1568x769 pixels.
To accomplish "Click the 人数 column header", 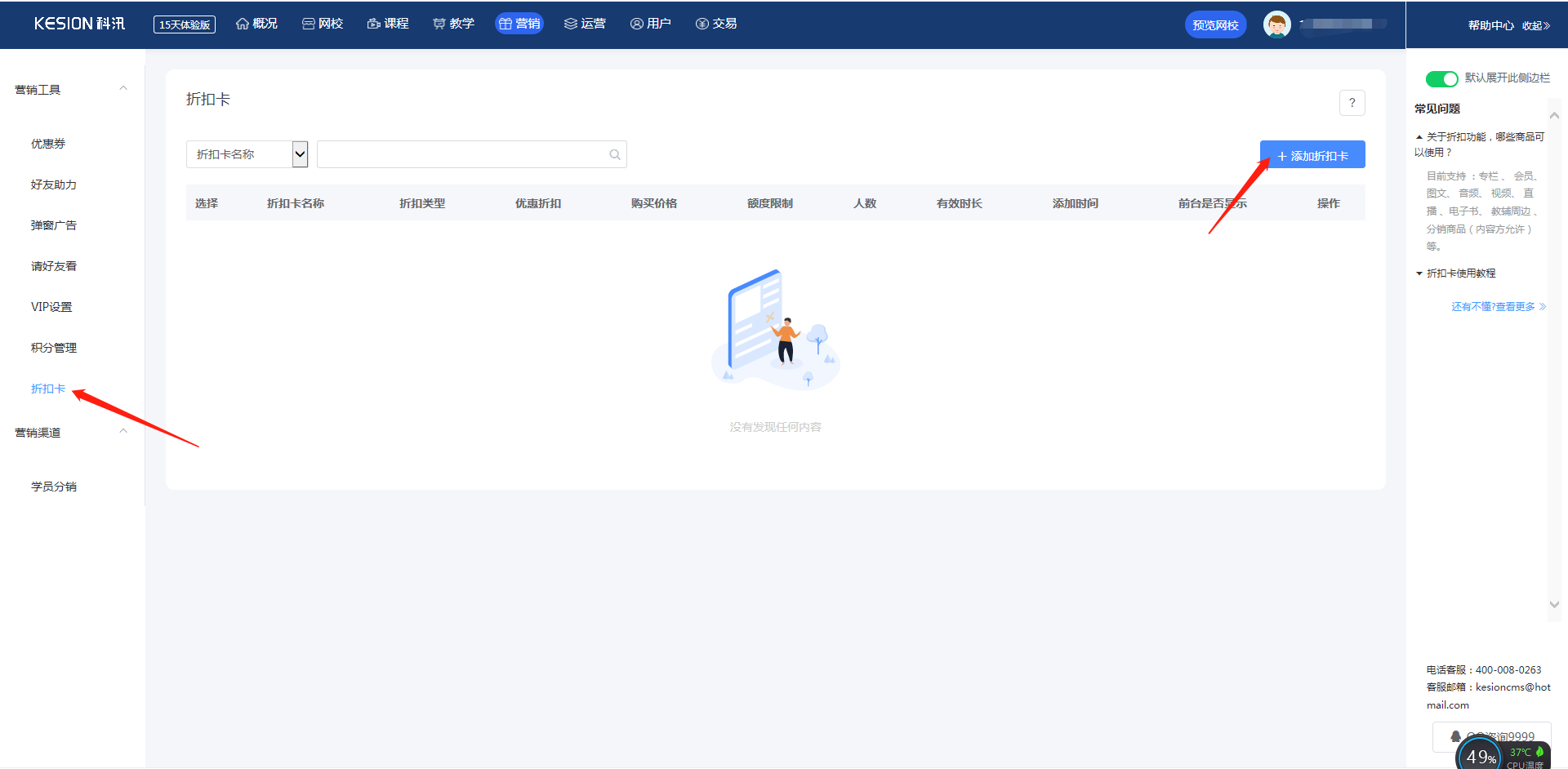I will point(865,203).
